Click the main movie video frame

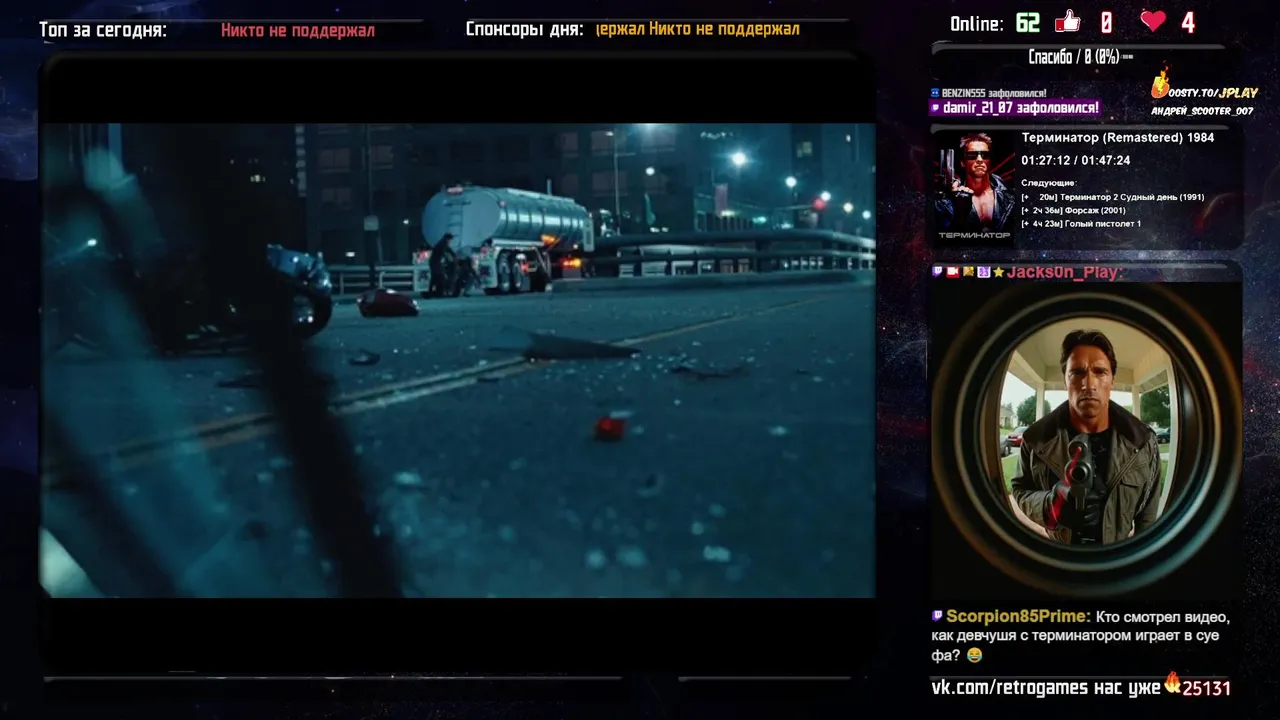[x=458, y=360]
